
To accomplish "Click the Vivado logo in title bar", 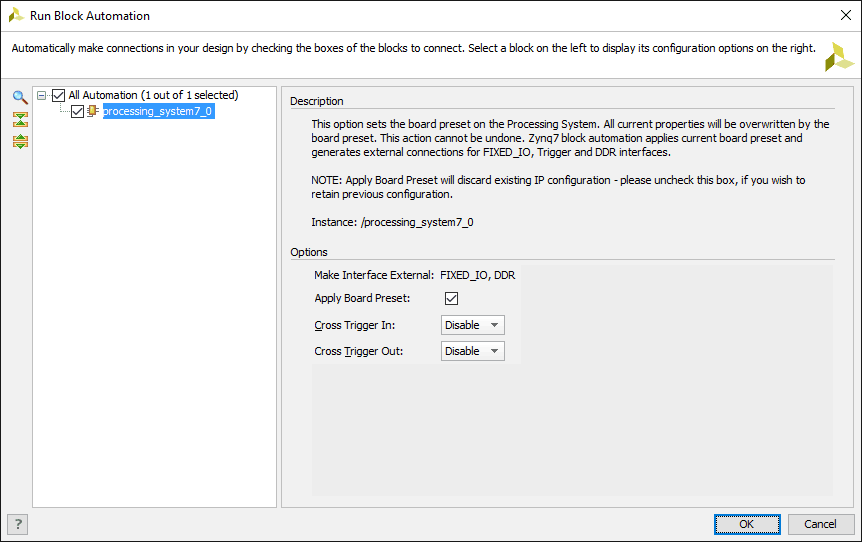I will point(16,15).
